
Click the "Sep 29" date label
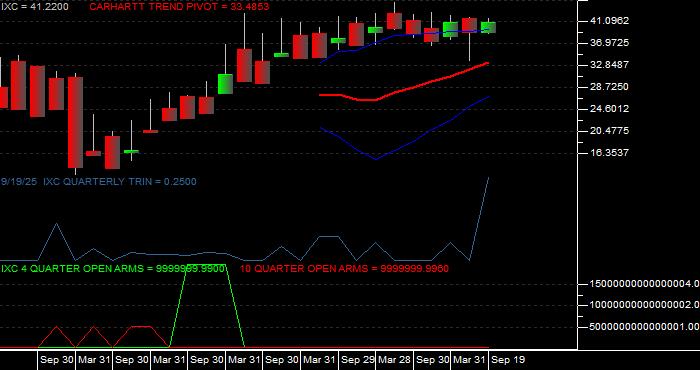(x=358, y=360)
